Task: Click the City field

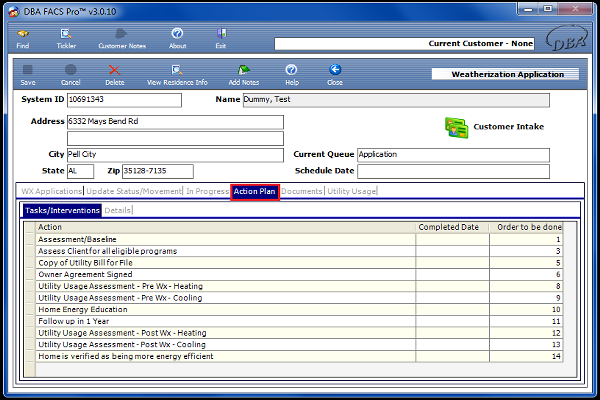Action: click(x=175, y=155)
